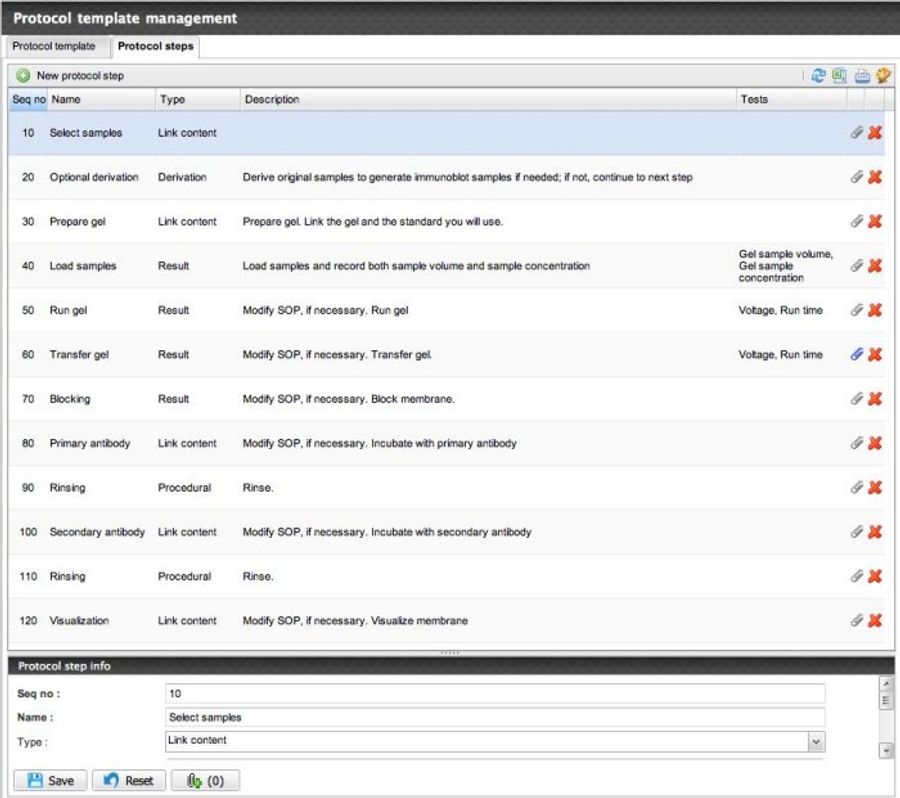Switch to the Protocol template tab
Viewport: 900px width, 798px height.
pyautogui.click(x=55, y=46)
